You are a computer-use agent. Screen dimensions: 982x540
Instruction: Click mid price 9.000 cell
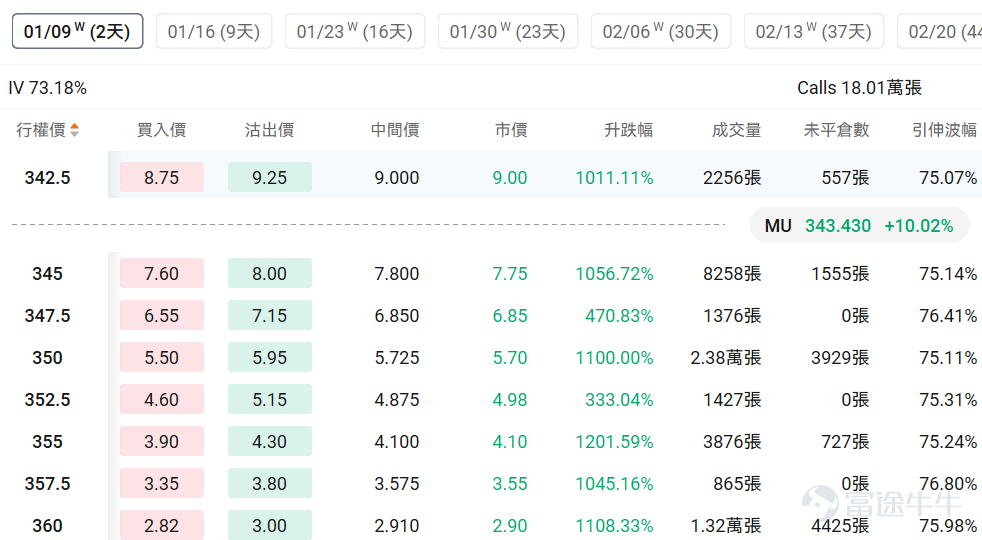click(x=396, y=177)
